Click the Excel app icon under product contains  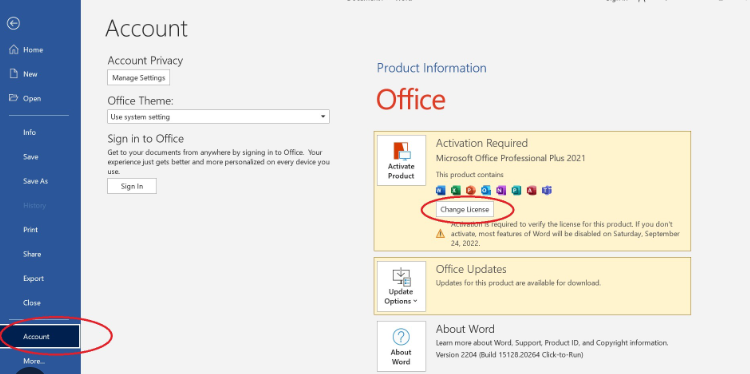(x=455, y=190)
